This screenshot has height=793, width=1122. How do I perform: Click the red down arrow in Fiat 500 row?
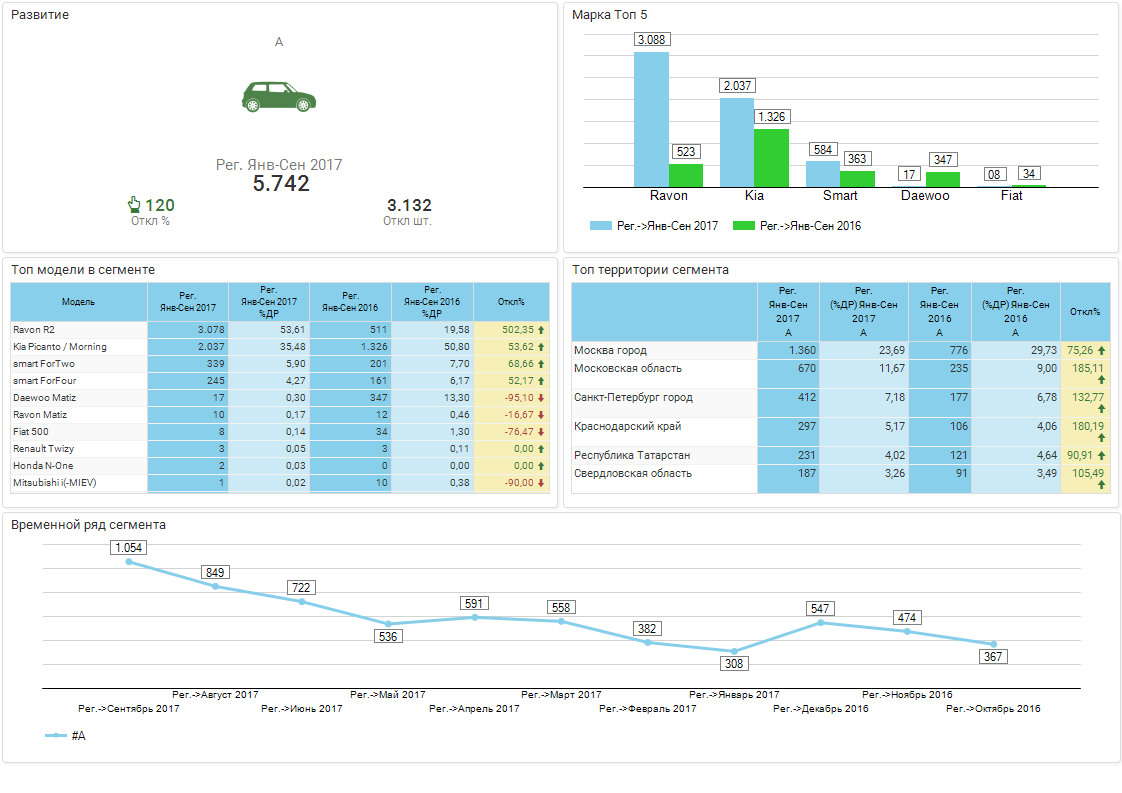[x=541, y=432]
